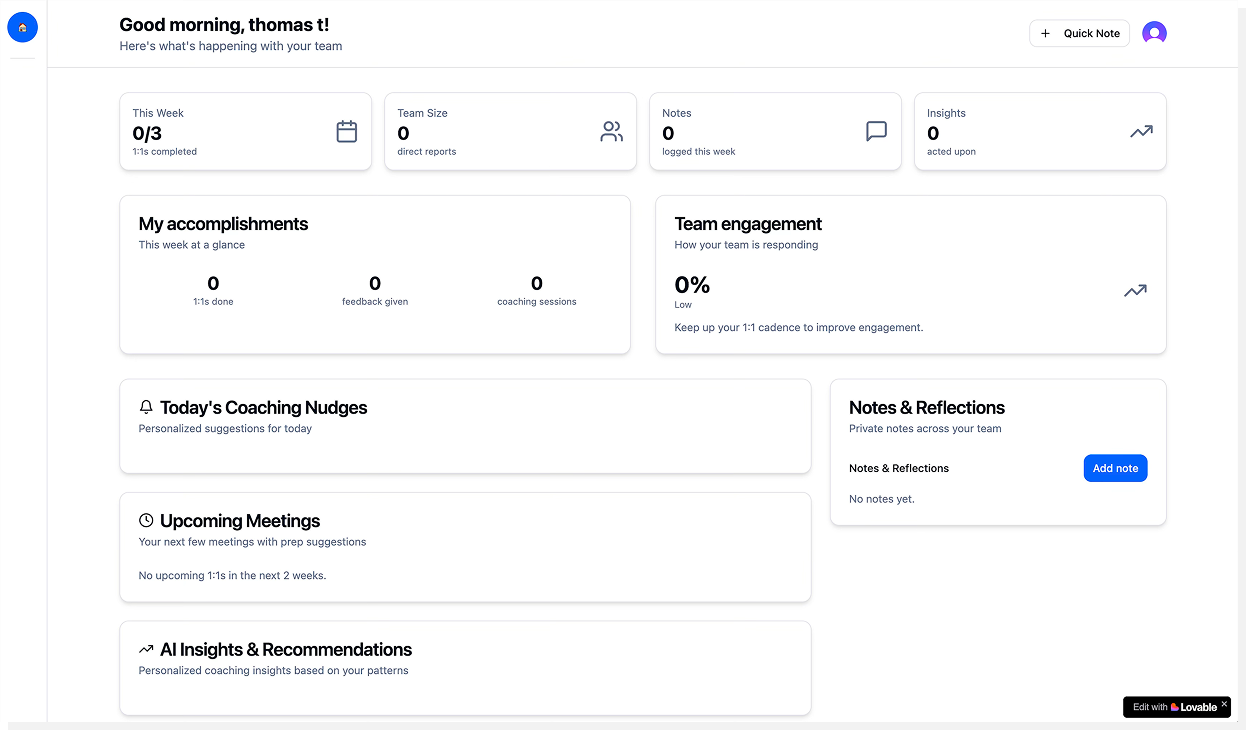Click "feedback given" stat label

(375, 301)
